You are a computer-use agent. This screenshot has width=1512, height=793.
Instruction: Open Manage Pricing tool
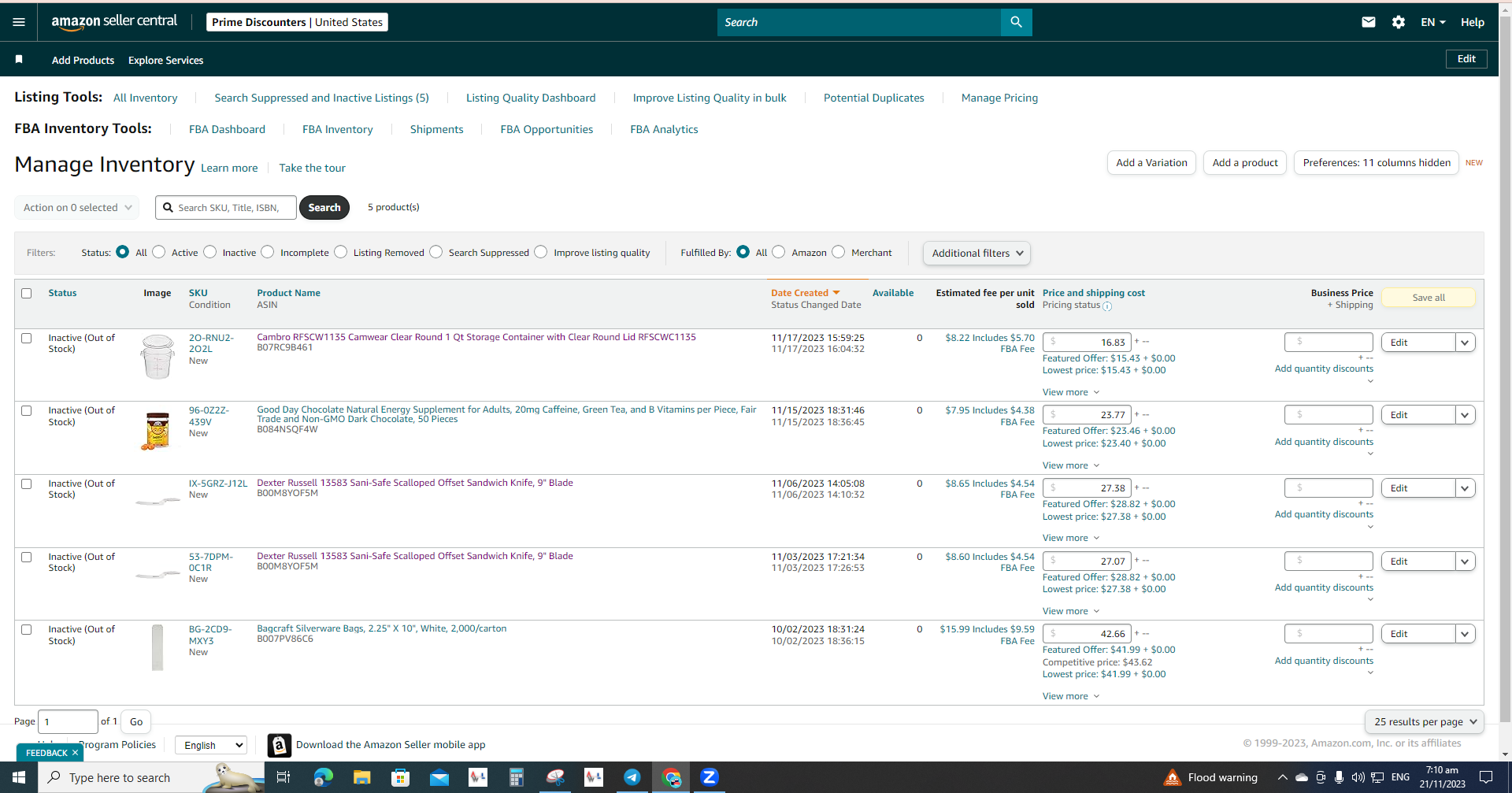pos(999,98)
